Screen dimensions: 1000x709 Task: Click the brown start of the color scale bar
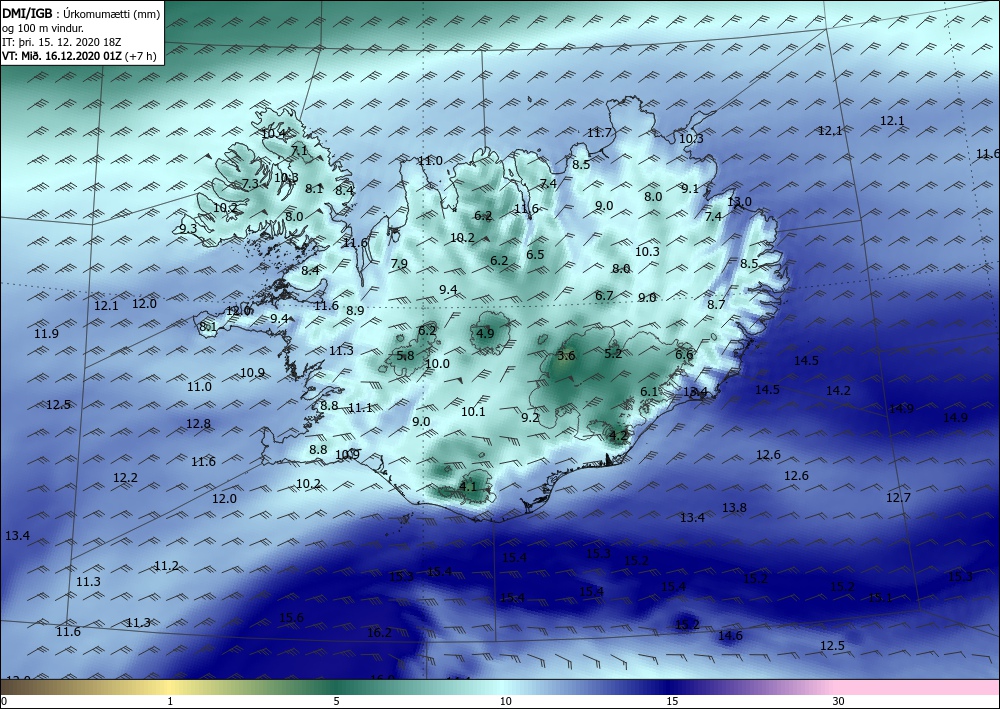[x=26, y=687]
